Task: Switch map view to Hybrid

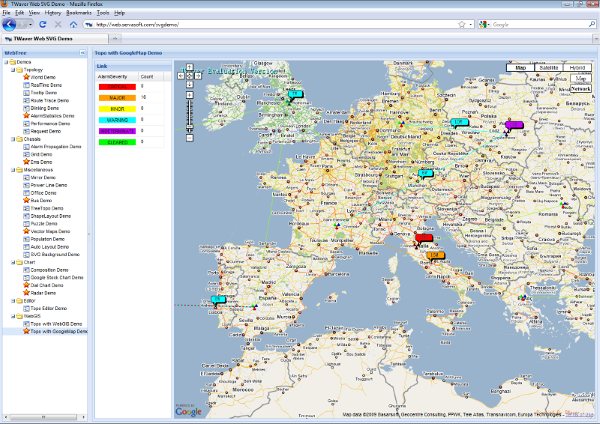Action: point(577,67)
